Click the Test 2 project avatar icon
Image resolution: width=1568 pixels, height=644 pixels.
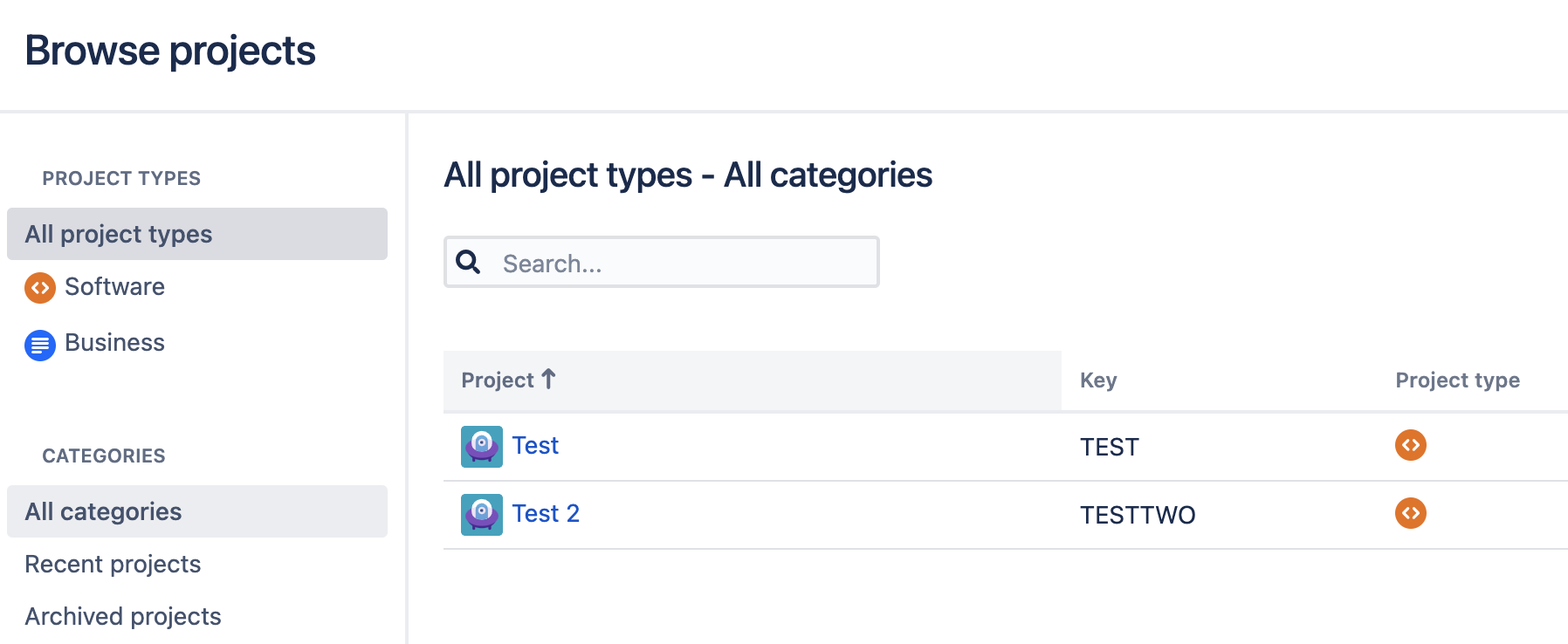482,515
